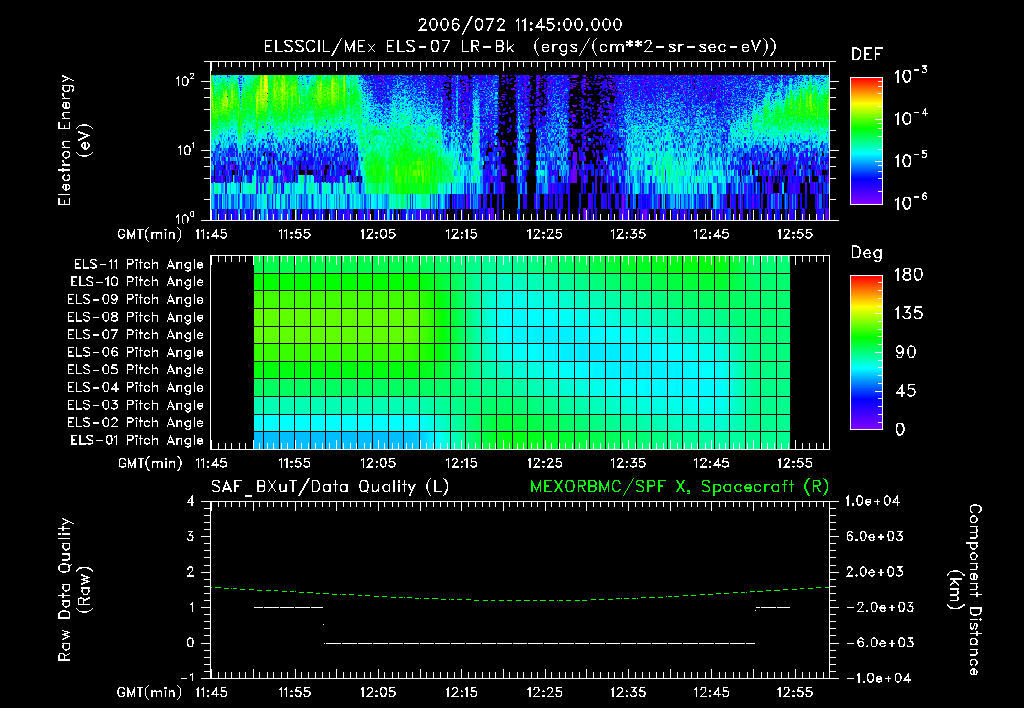The height and width of the screenshot is (708, 1024).
Task: Click the 10^-4 tick on DEF colorbar
Action: [x=910, y=118]
